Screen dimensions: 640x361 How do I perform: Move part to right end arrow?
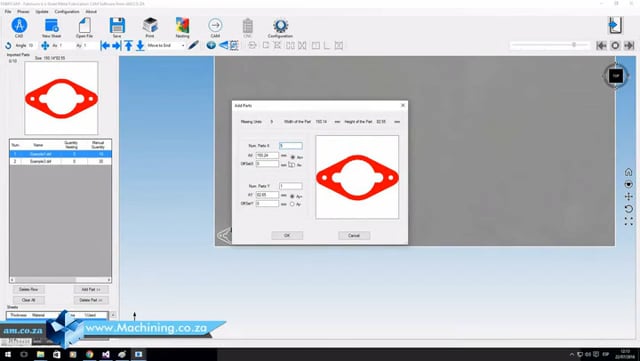pos(116,45)
